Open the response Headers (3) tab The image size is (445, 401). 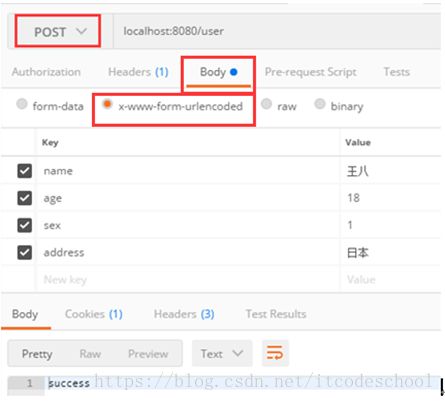(184, 314)
